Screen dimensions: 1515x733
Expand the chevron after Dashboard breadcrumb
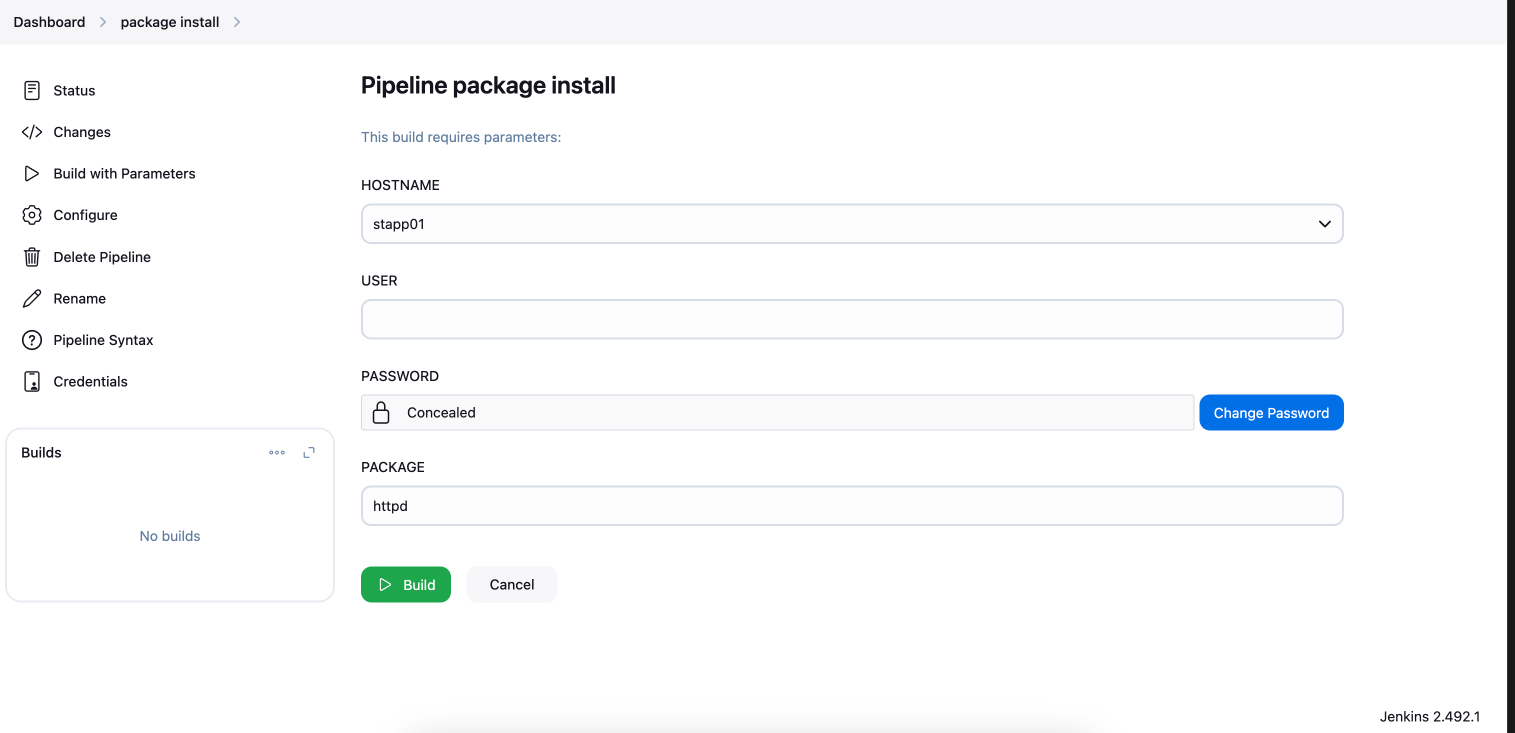pyautogui.click(x=103, y=22)
